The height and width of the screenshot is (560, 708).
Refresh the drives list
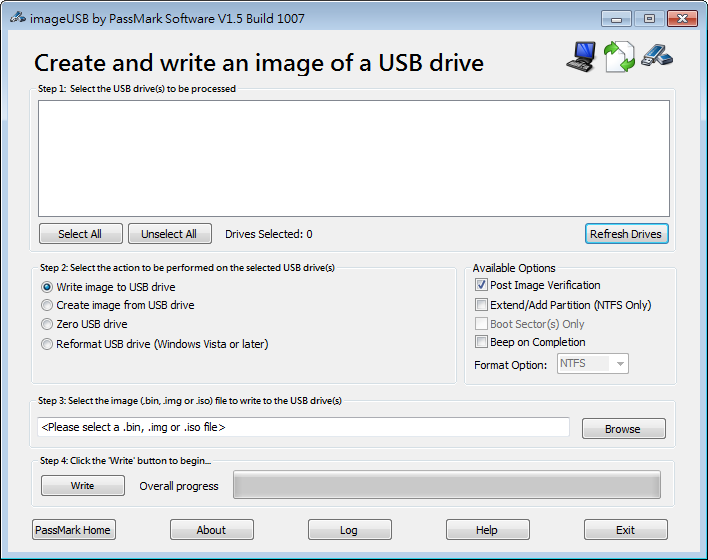(626, 234)
